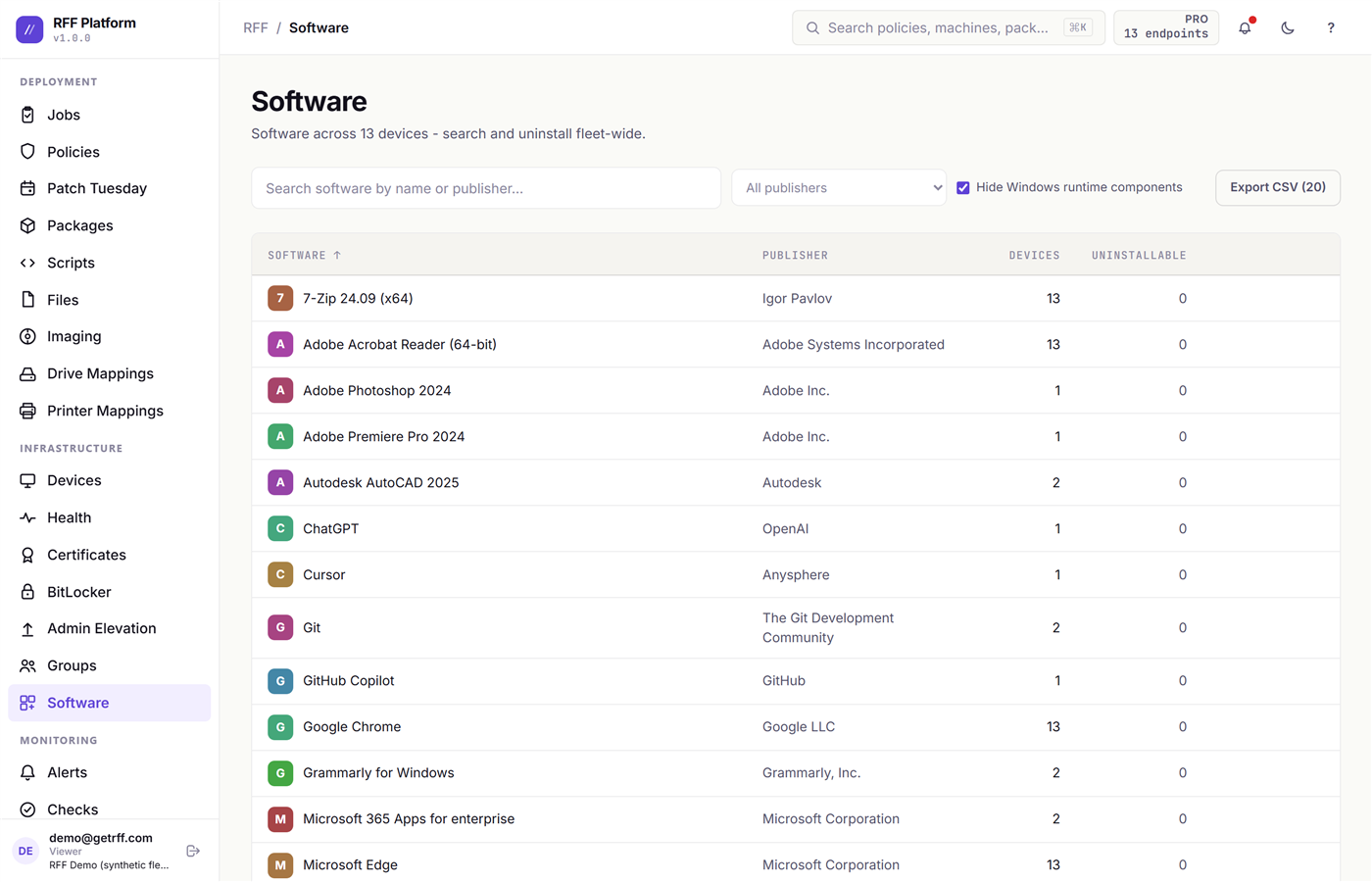Select Software in the sidebar
Viewport: 1372px width, 882px height.
(x=109, y=703)
